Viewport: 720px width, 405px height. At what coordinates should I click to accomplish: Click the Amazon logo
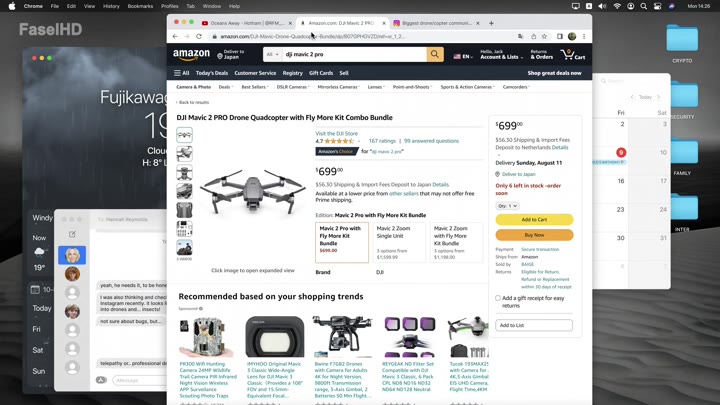(x=191, y=55)
